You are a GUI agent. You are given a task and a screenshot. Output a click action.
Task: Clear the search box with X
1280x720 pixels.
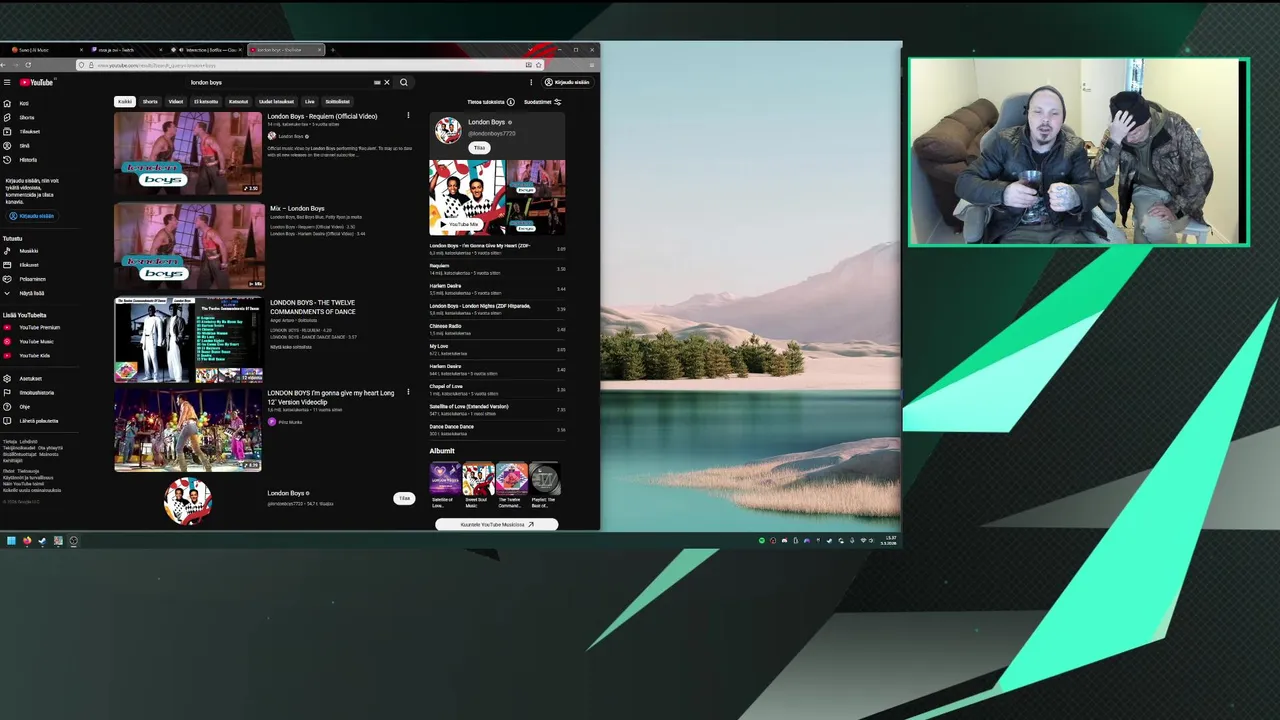(x=387, y=82)
